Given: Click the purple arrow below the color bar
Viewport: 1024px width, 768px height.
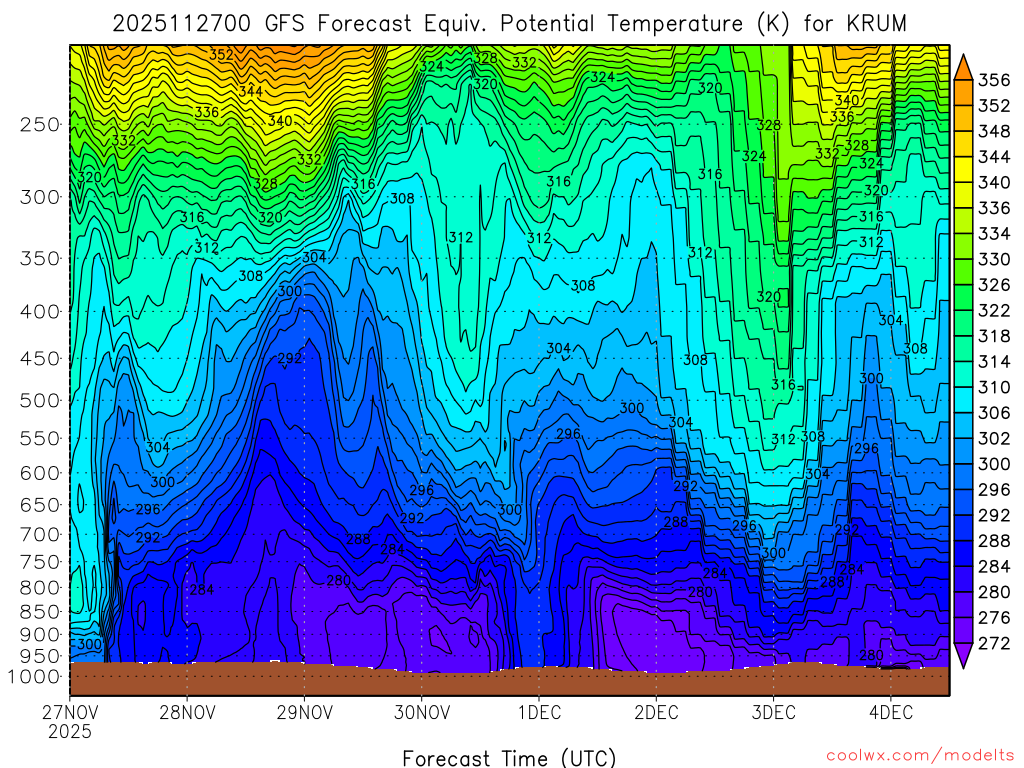Looking at the screenshot, I should (x=963, y=656).
